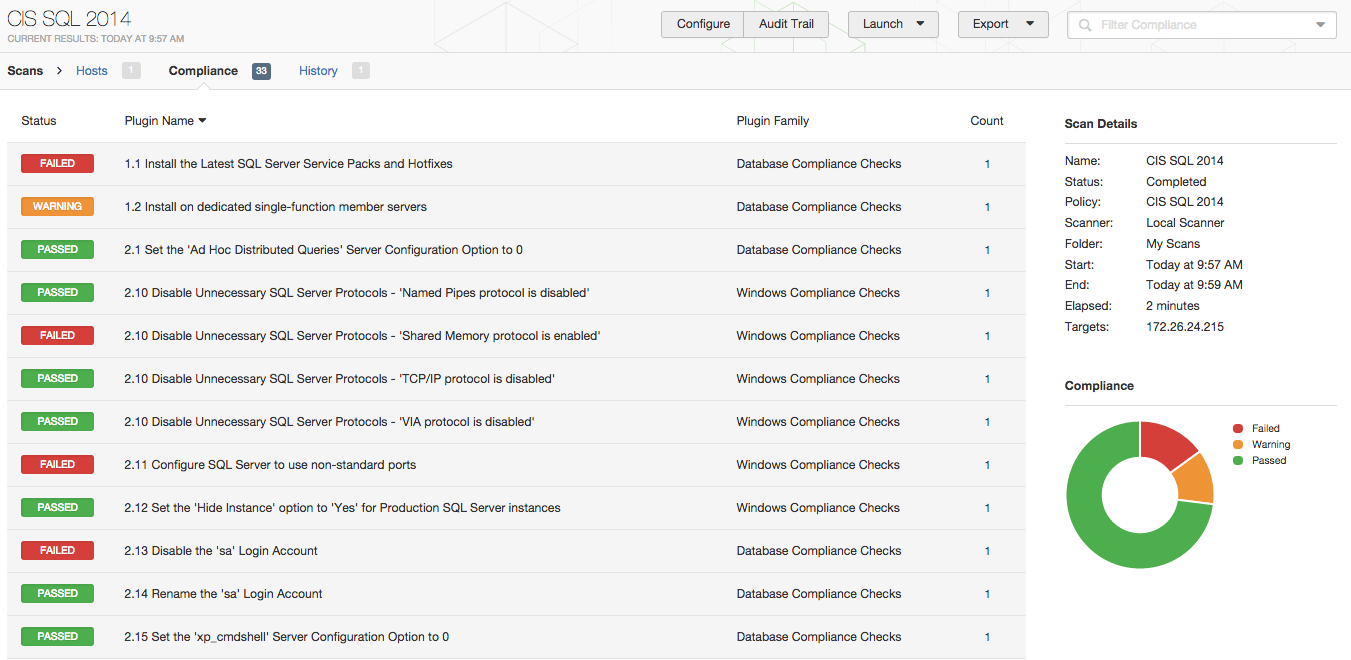This screenshot has height=660, width=1351.
Task: Click the orange Warning slice of the donut chart
Action: (x=1194, y=480)
